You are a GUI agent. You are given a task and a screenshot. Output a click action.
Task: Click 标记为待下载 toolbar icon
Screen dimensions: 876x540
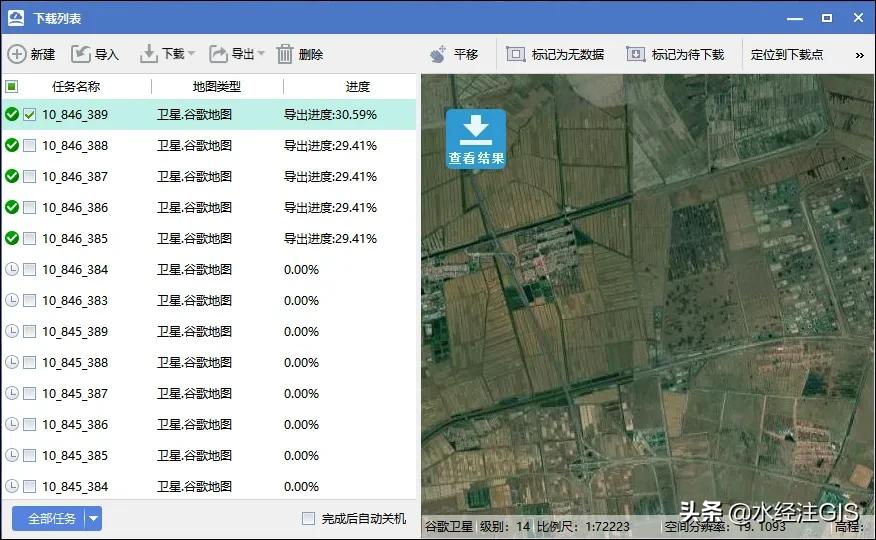(636, 54)
